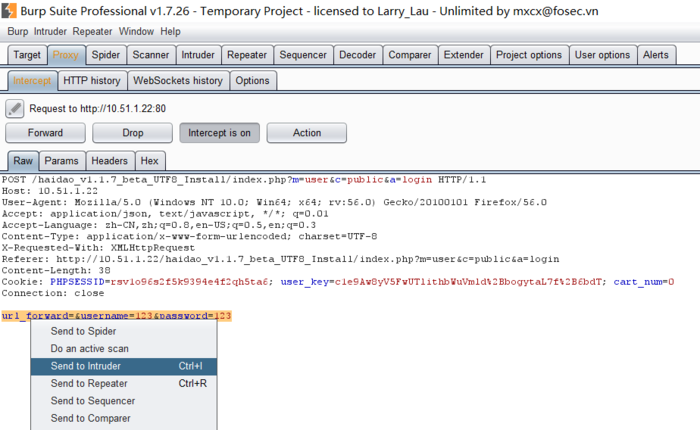This screenshot has height=430, width=700.
Task: Open the HTTP history sub-tab
Action: point(92,81)
